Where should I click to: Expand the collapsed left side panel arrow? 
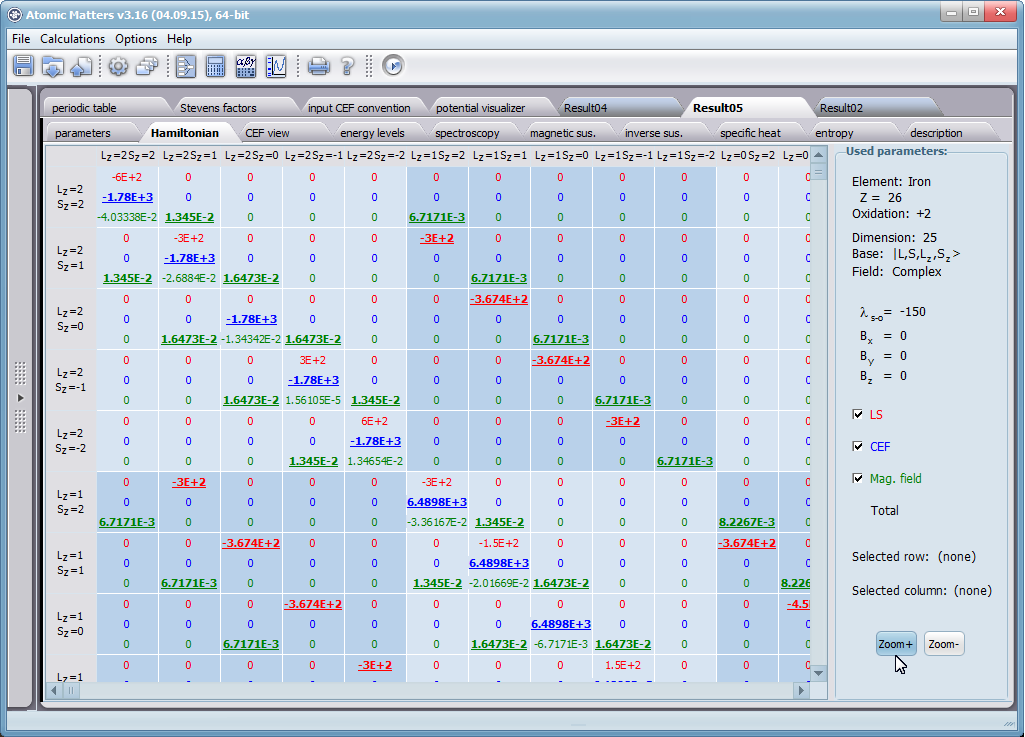click(19, 398)
